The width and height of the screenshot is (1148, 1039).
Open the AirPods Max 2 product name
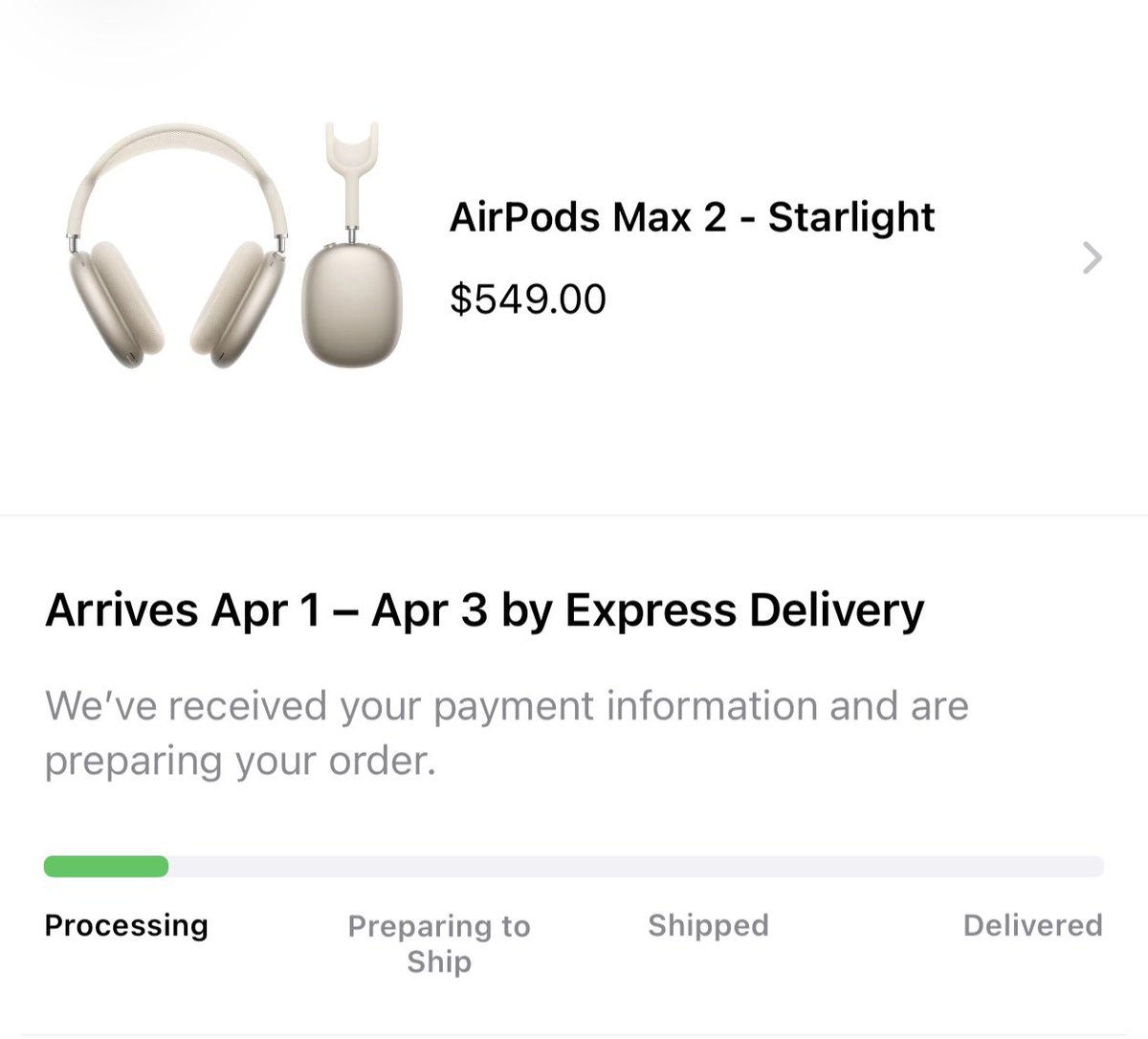(x=587, y=218)
